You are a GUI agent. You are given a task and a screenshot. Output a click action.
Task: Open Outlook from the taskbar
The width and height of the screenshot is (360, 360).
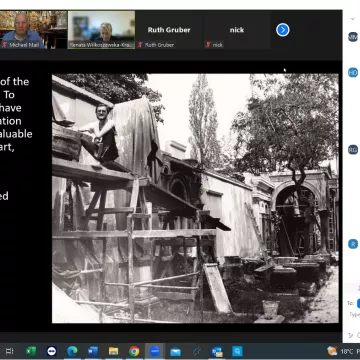217,351
